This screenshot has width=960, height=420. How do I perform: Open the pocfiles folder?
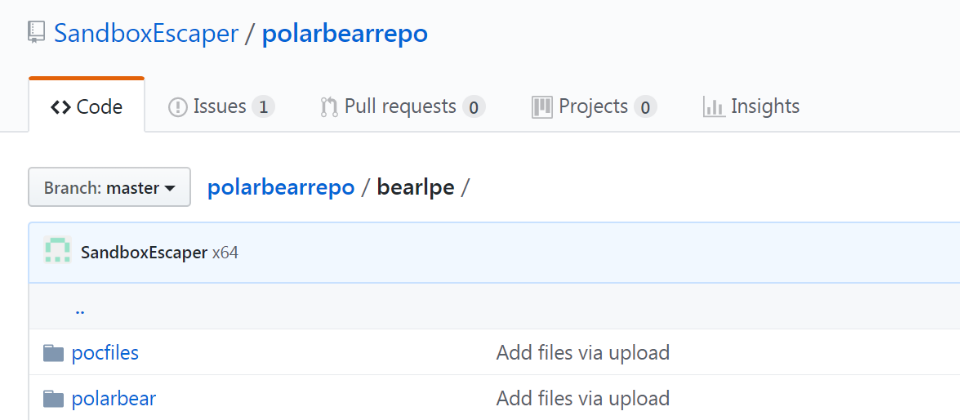(x=105, y=353)
